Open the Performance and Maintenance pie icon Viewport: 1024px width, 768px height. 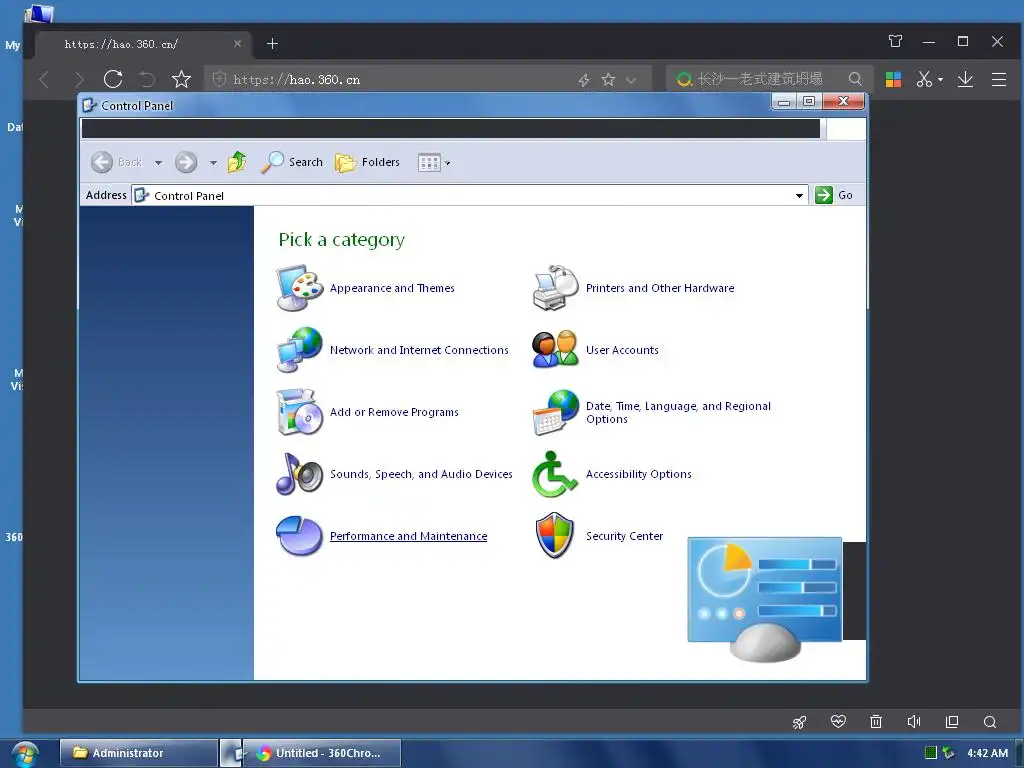pos(300,536)
